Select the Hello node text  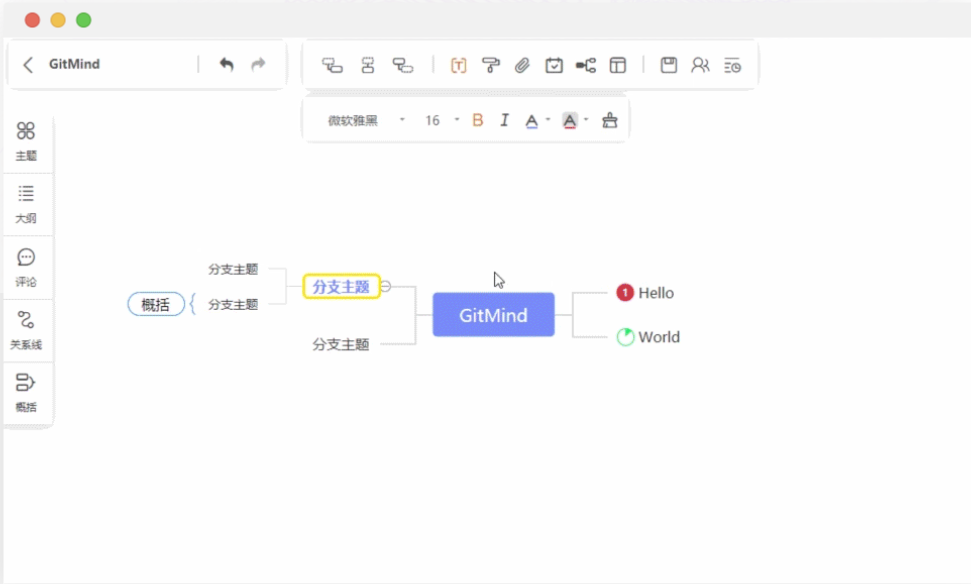[656, 293]
